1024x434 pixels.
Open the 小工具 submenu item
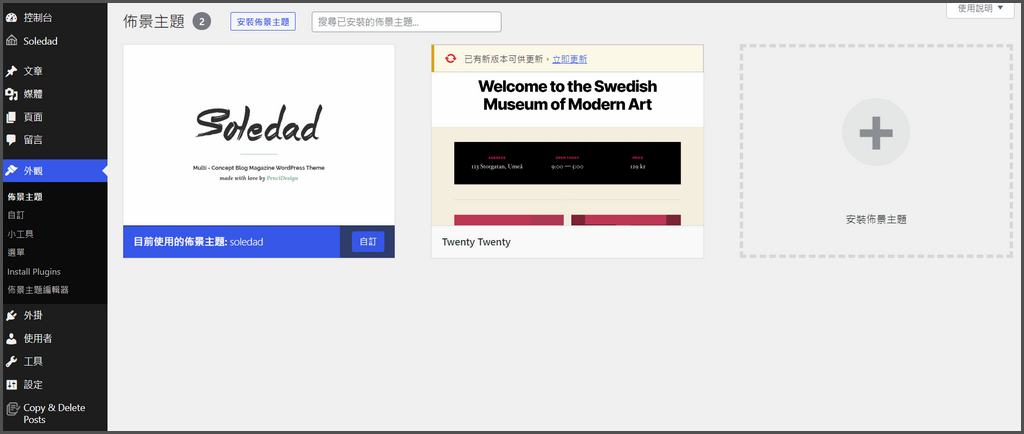20,234
